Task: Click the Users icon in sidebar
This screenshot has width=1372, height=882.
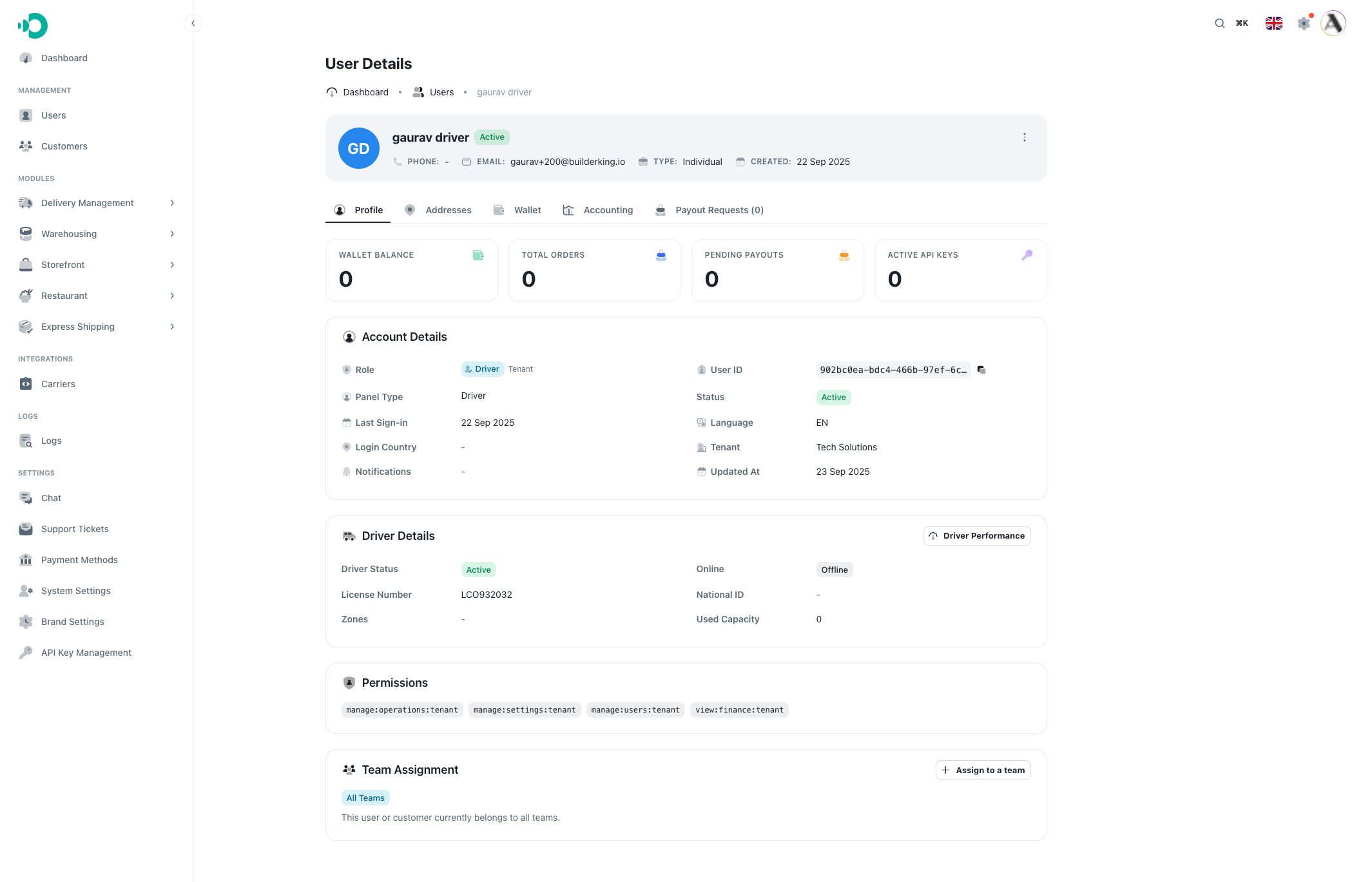Action: [26, 115]
